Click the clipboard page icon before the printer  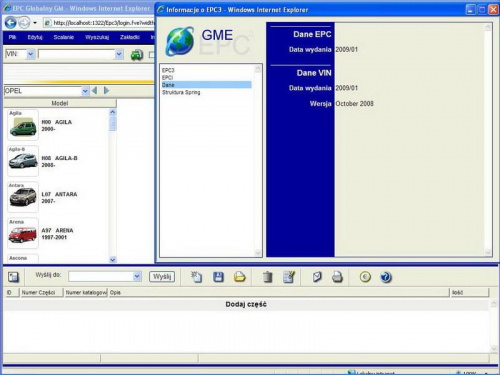coord(317,277)
